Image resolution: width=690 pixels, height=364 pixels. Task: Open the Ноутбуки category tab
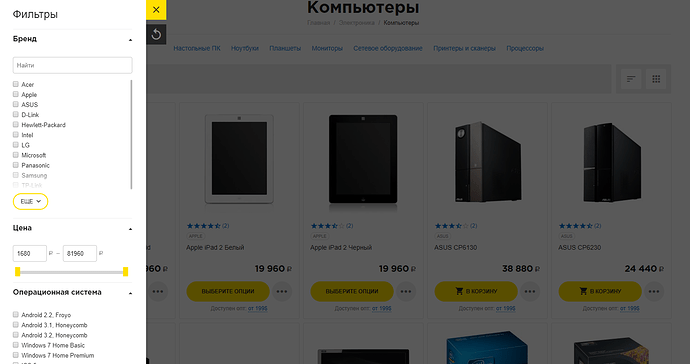pyautogui.click(x=245, y=48)
